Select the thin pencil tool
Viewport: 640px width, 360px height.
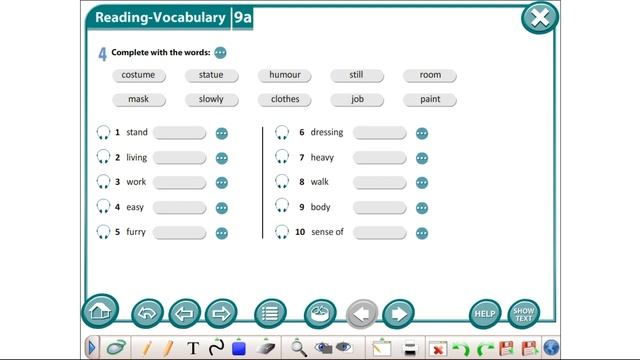click(147, 348)
